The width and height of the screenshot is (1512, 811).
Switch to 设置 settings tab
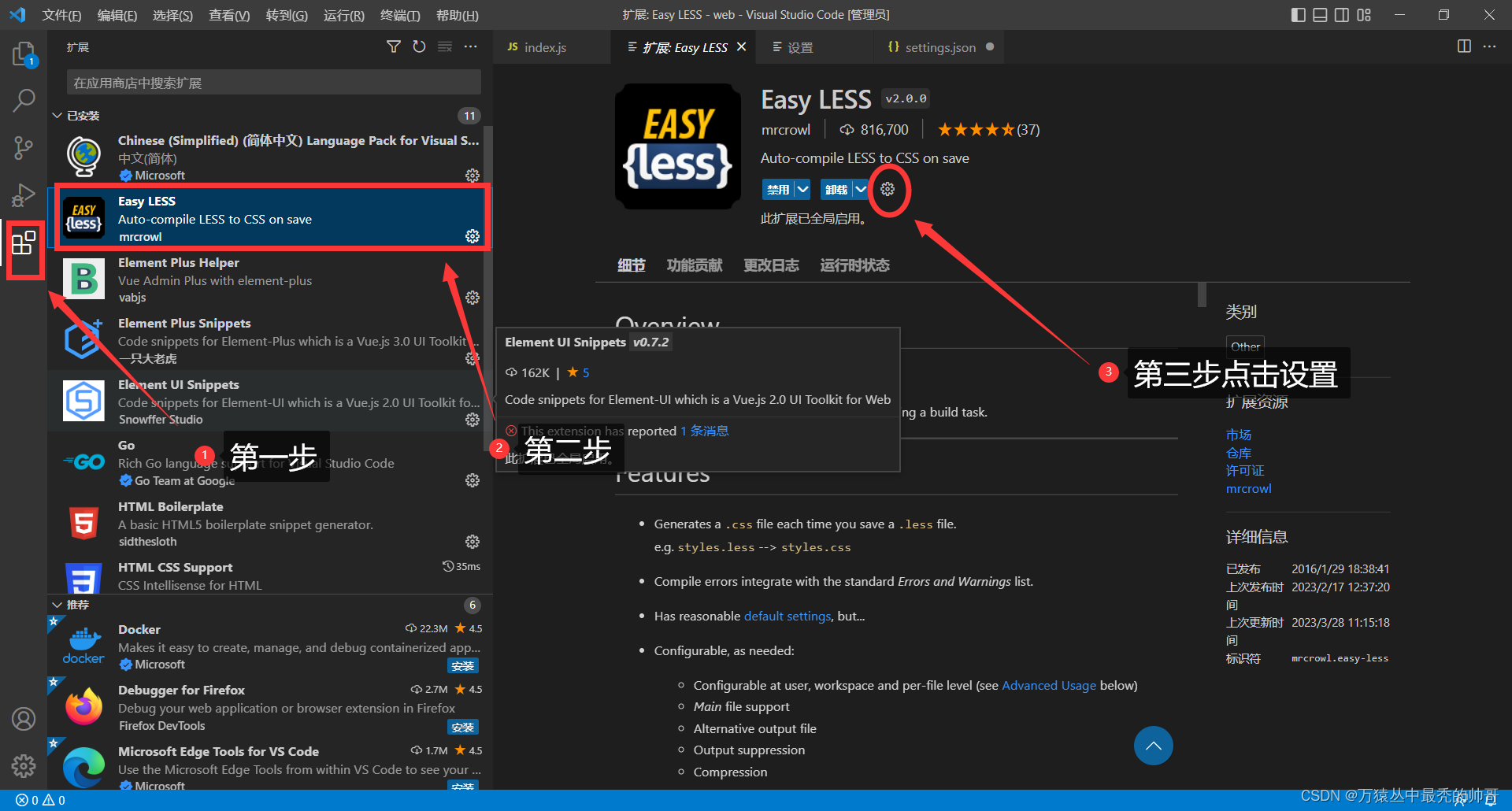click(x=814, y=47)
